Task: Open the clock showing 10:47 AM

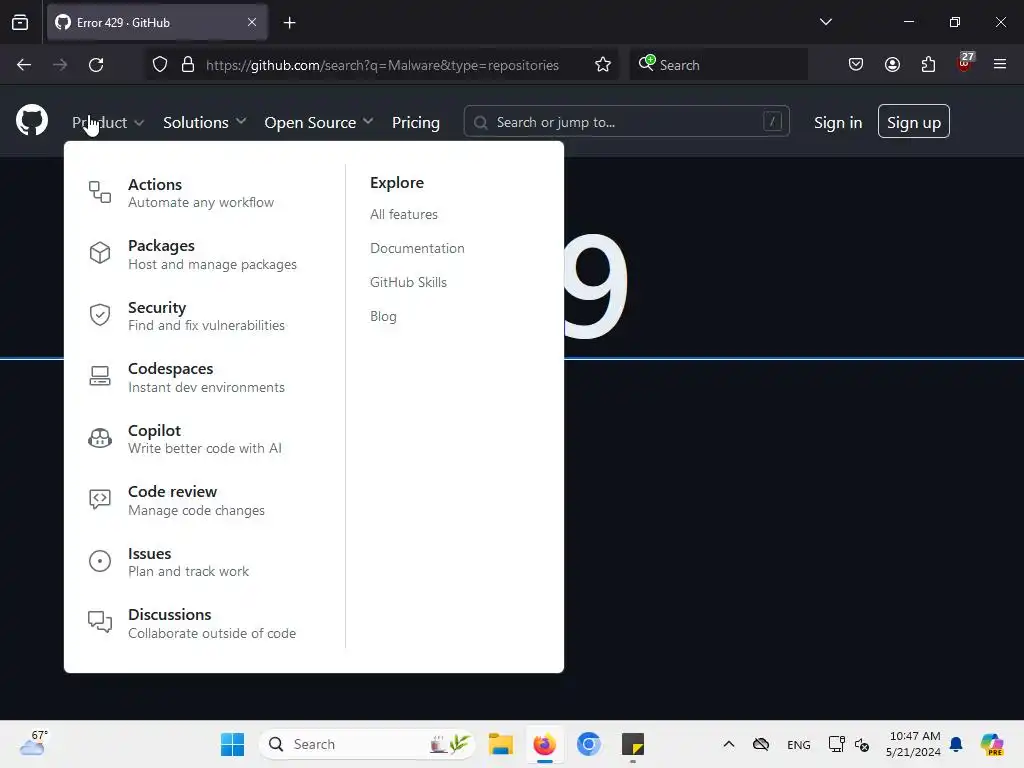Action: point(914,744)
